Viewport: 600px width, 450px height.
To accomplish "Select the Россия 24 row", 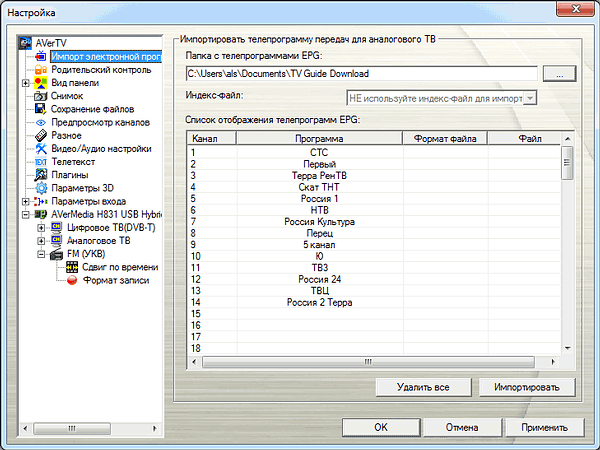I will (374, 279).
